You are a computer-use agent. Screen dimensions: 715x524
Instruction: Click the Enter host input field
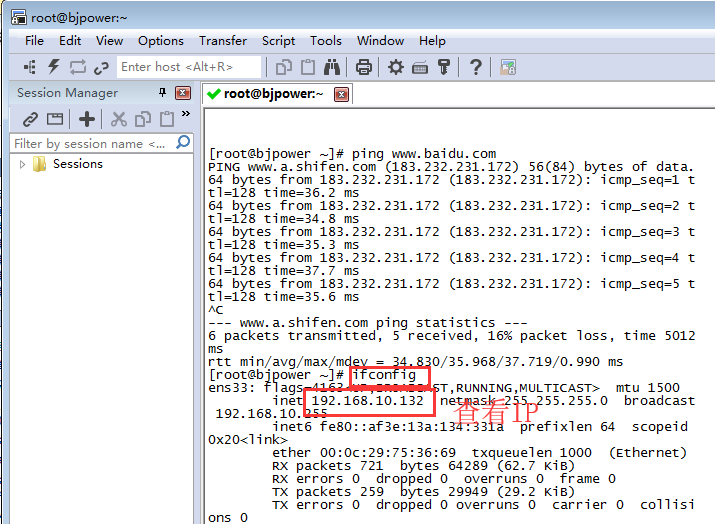(x=188, y=67)
